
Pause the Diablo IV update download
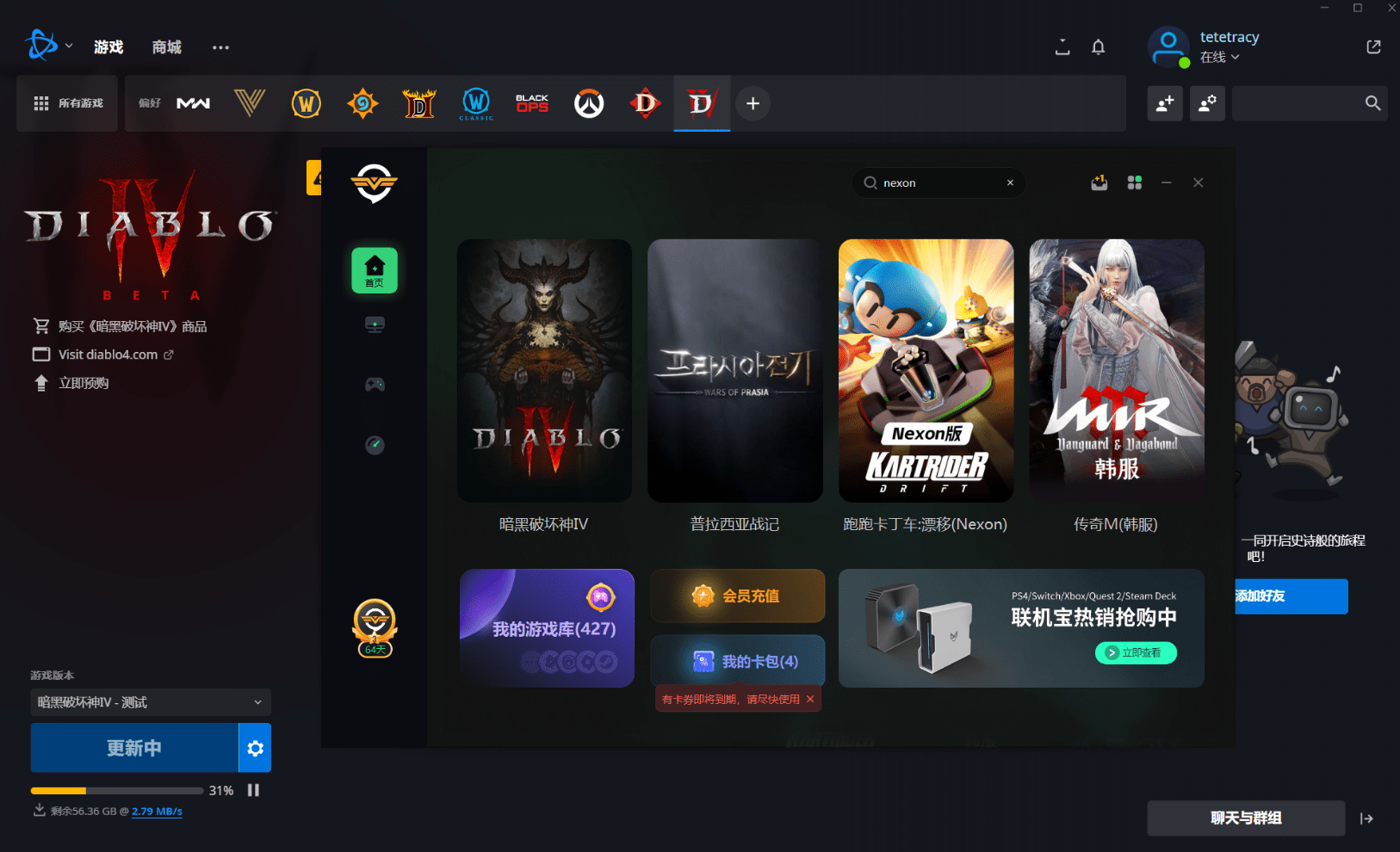pyautogui.click(x=253, y=790)
